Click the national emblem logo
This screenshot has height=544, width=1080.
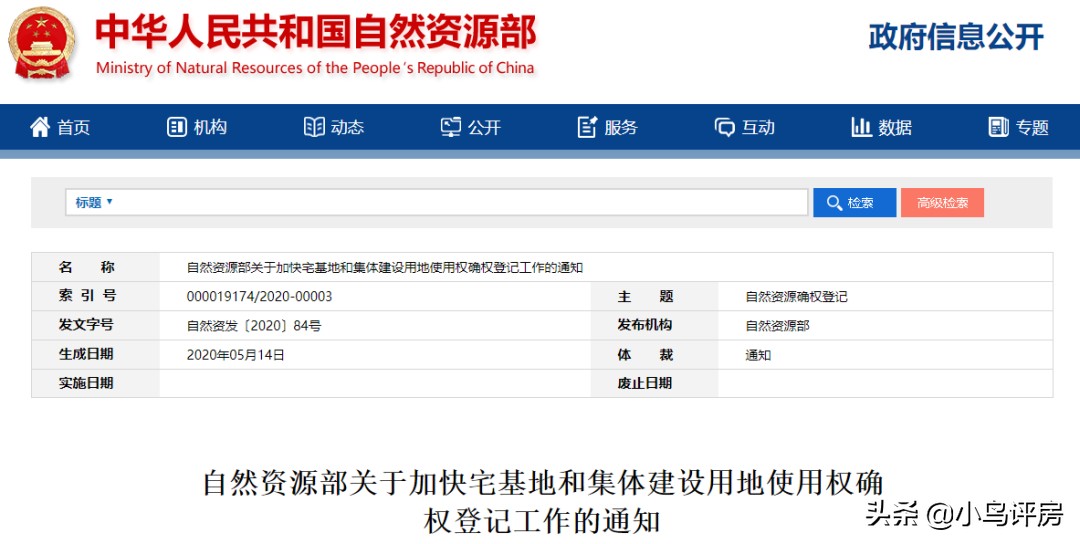click(x=42, y=42)
